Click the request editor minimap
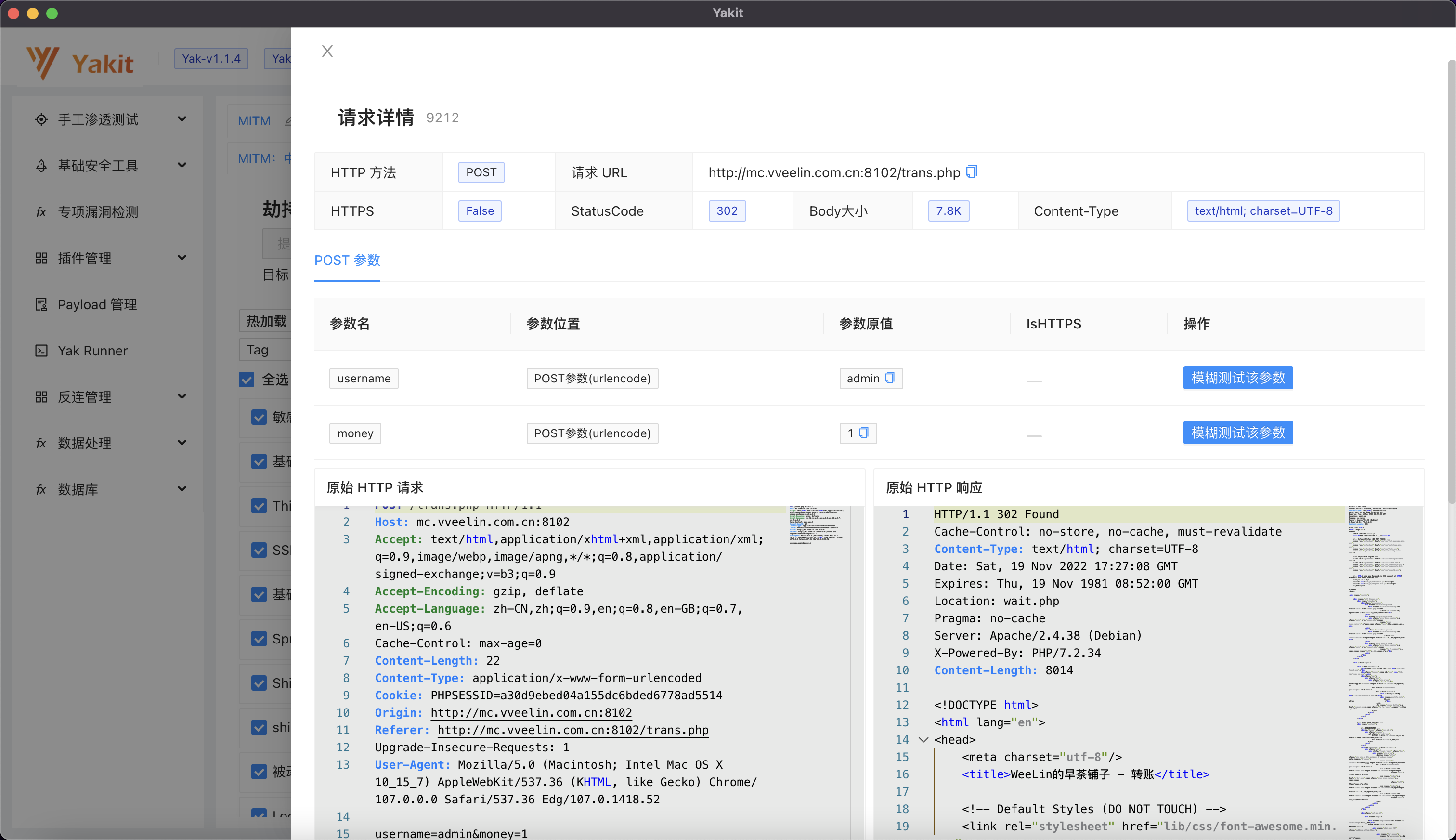Screen dimensions: 1456x840 (x=817, y=525)
